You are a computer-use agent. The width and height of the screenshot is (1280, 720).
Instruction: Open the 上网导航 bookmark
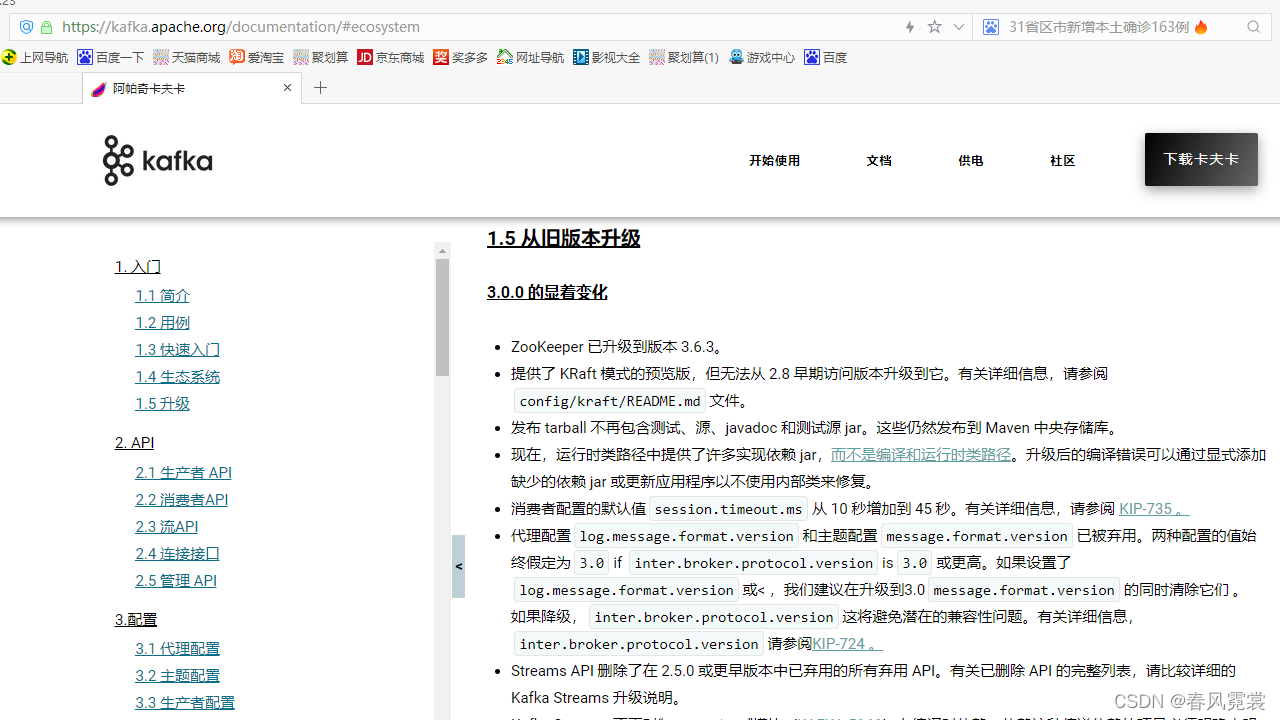pyautogui.click(x=35, y=57)
